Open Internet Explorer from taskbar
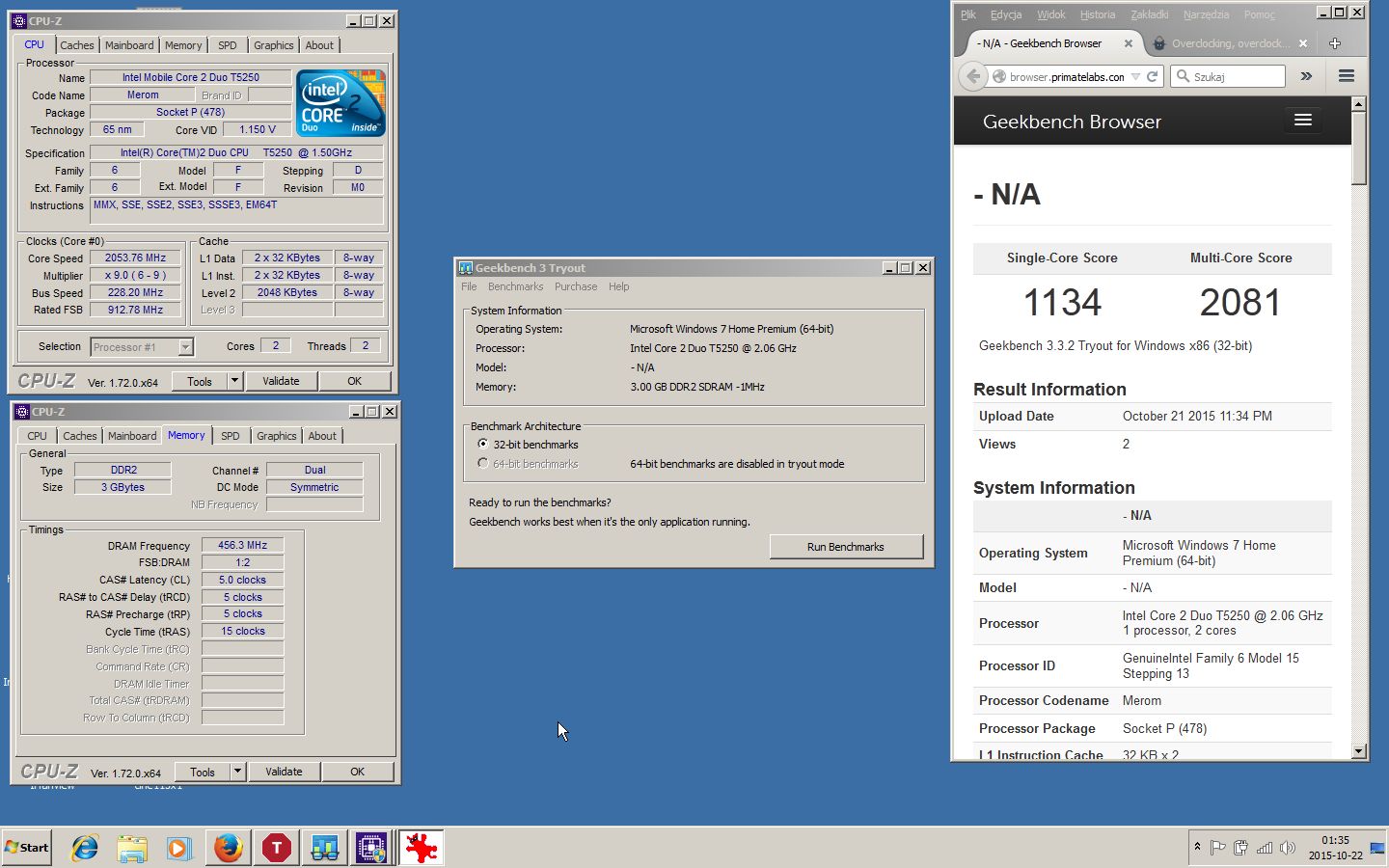Image resolution: width=1389 pixels, height=868 pixels. [85, 848]
